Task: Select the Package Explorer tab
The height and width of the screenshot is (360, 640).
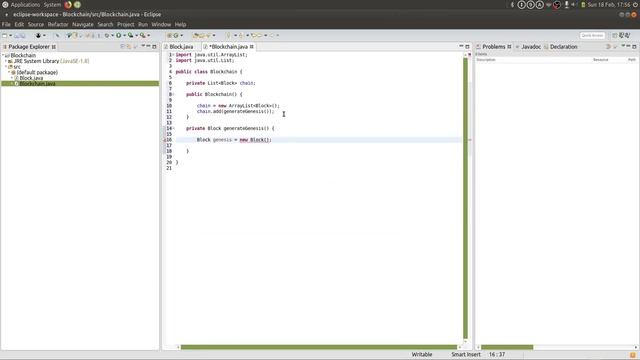Action: pyautogui.click(x=29, y=47)
